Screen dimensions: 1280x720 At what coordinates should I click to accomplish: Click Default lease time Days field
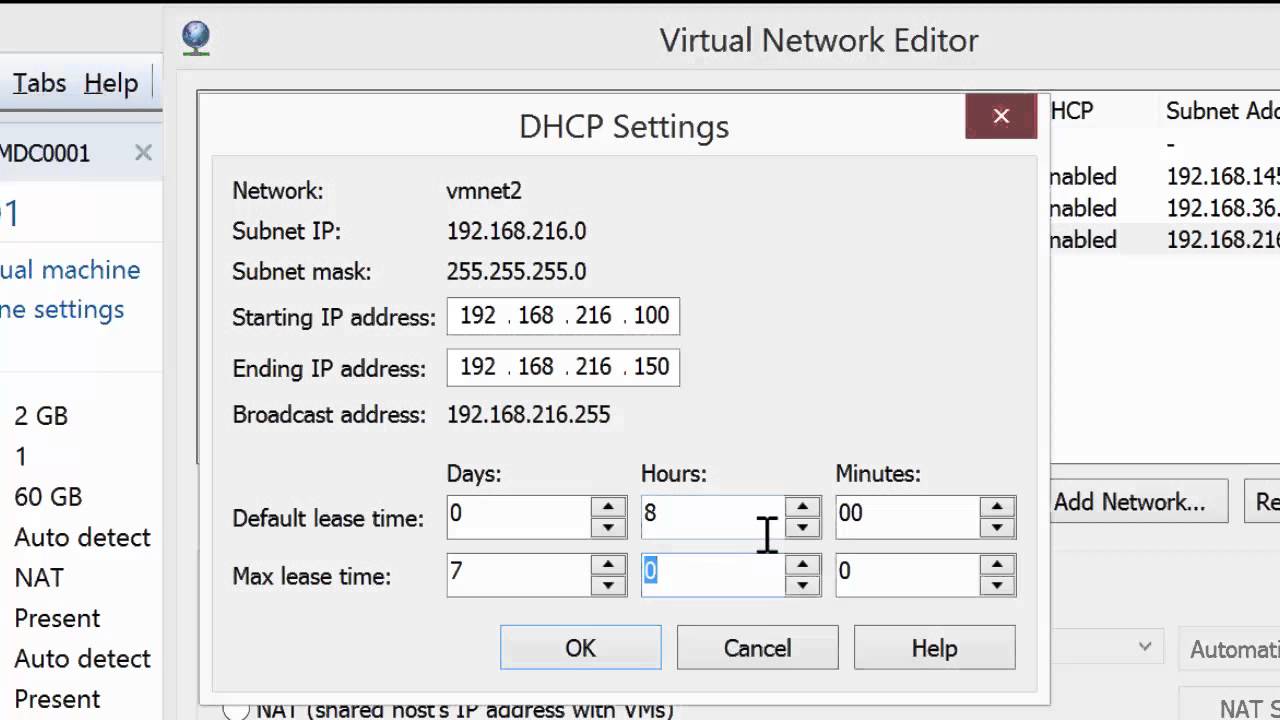(519, 518)
